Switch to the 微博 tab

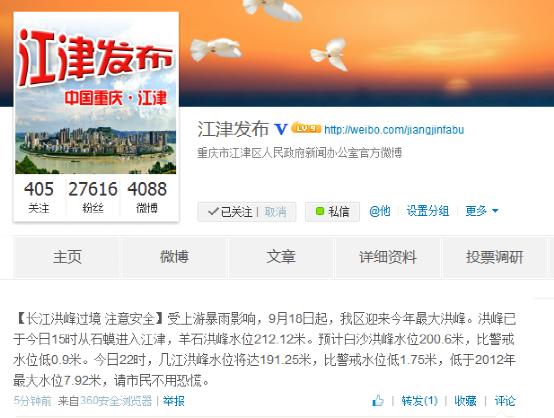click(174, 257)
